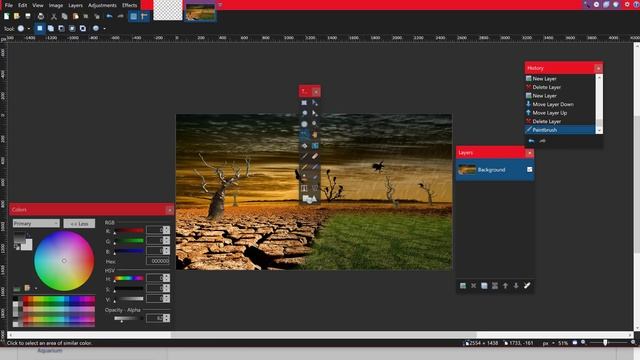Select the Paint Bucket tool
Screen dimensions: 640x360
pyautogui.click(x=304, y=146)
